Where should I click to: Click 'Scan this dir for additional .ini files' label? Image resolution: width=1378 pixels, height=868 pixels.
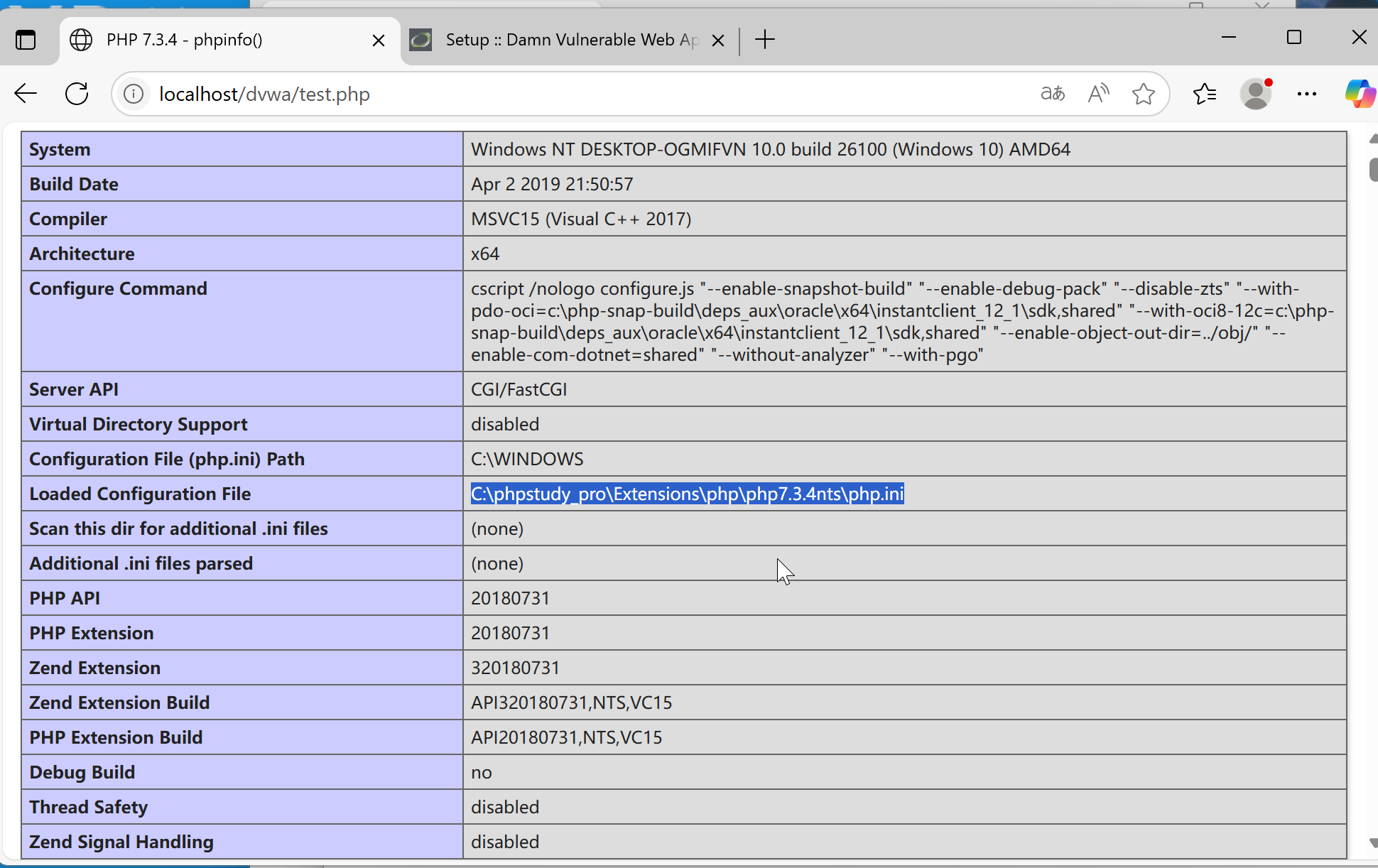tap(178, 528)
